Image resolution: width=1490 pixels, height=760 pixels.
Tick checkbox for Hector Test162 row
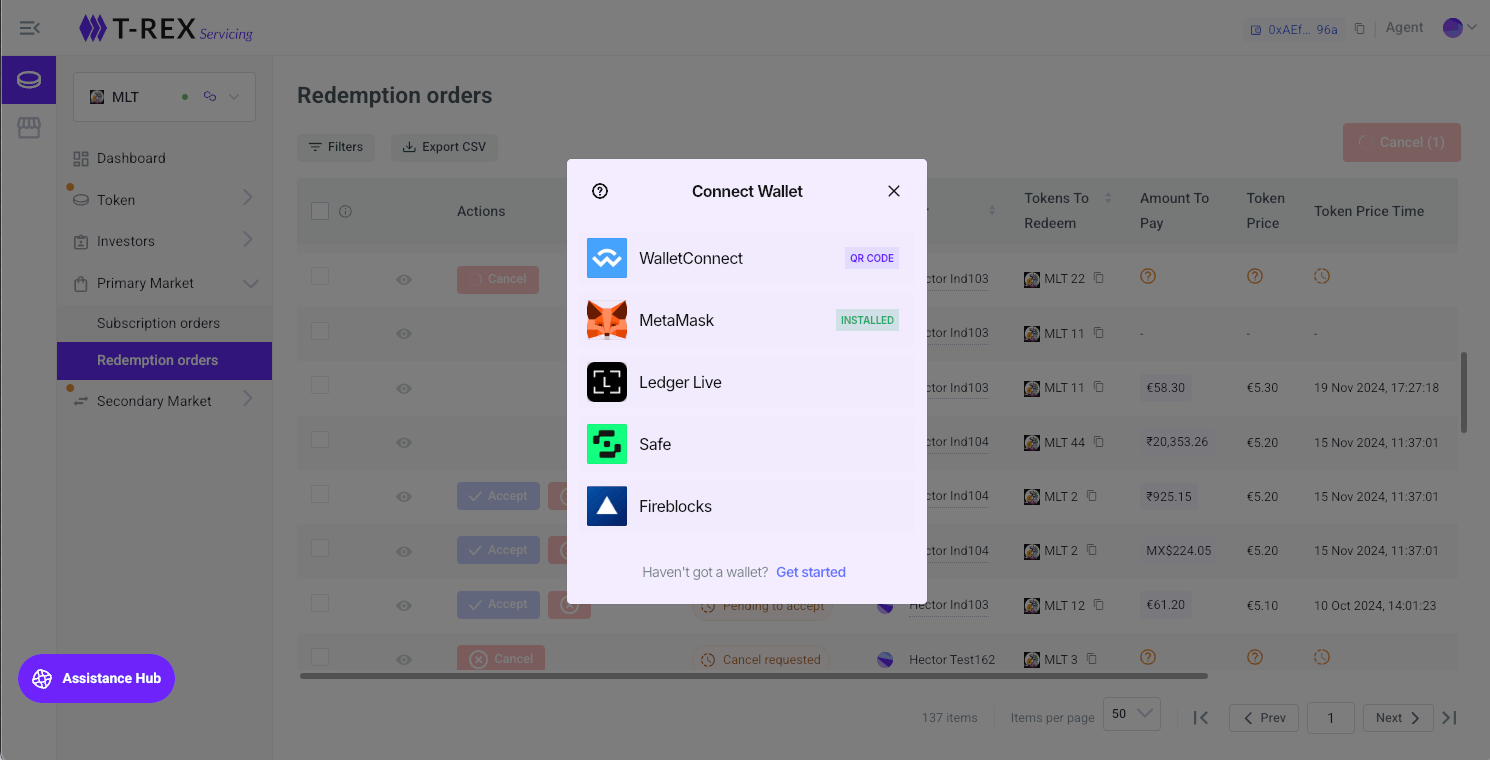pyautogui.click(x=320, y=657)
